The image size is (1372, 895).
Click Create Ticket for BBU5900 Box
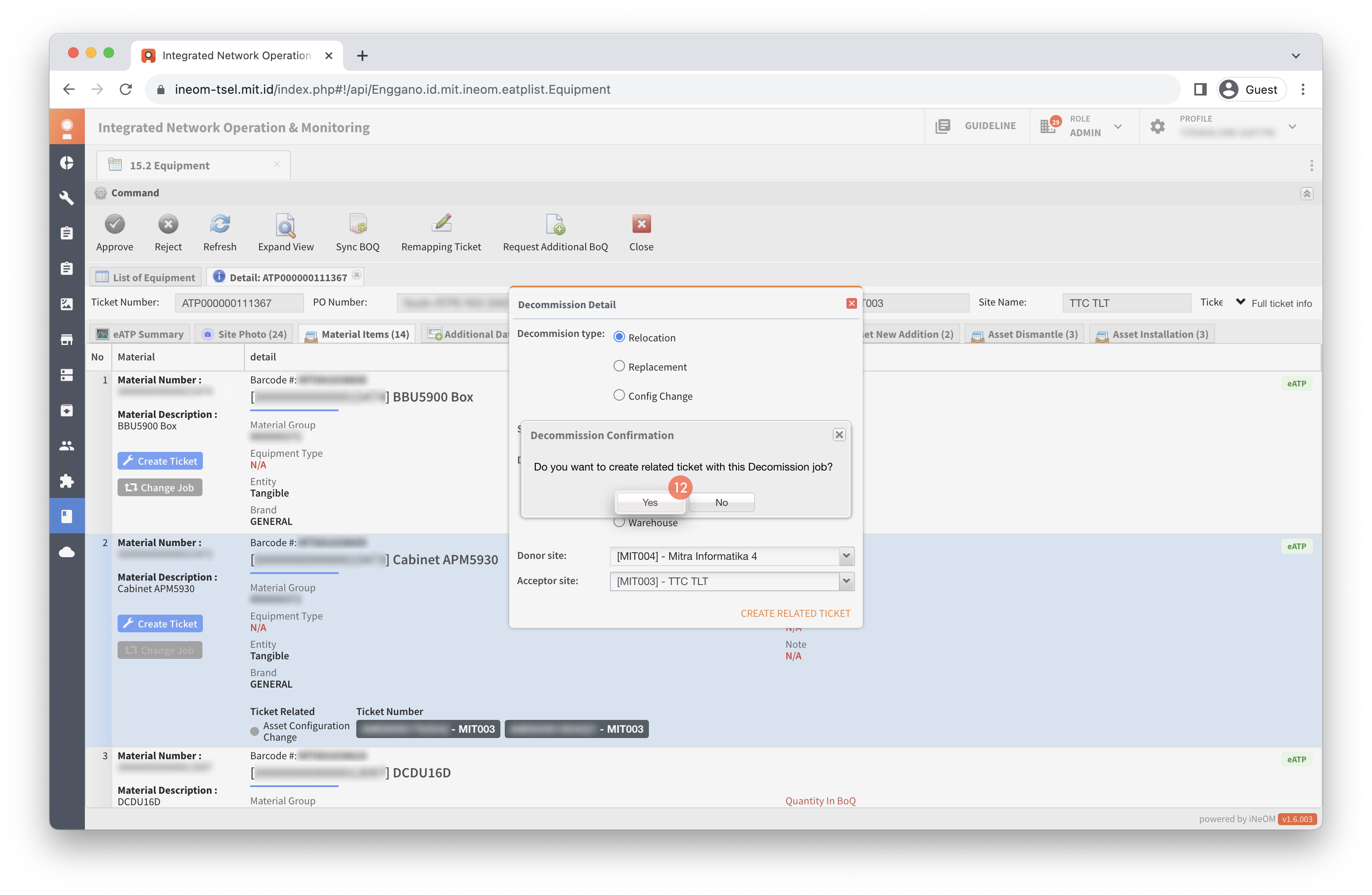click(160, 461)
